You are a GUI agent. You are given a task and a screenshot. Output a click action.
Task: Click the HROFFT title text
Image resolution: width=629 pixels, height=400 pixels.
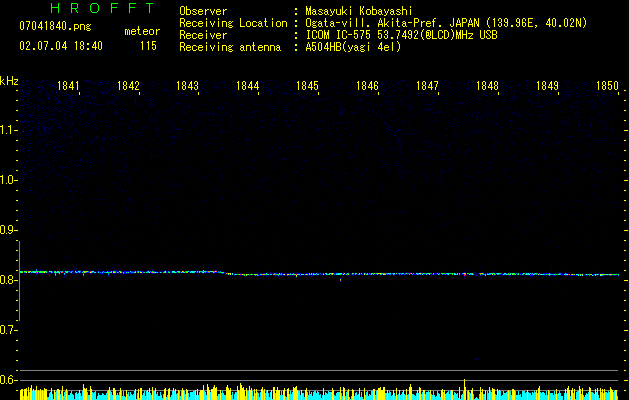103,8
